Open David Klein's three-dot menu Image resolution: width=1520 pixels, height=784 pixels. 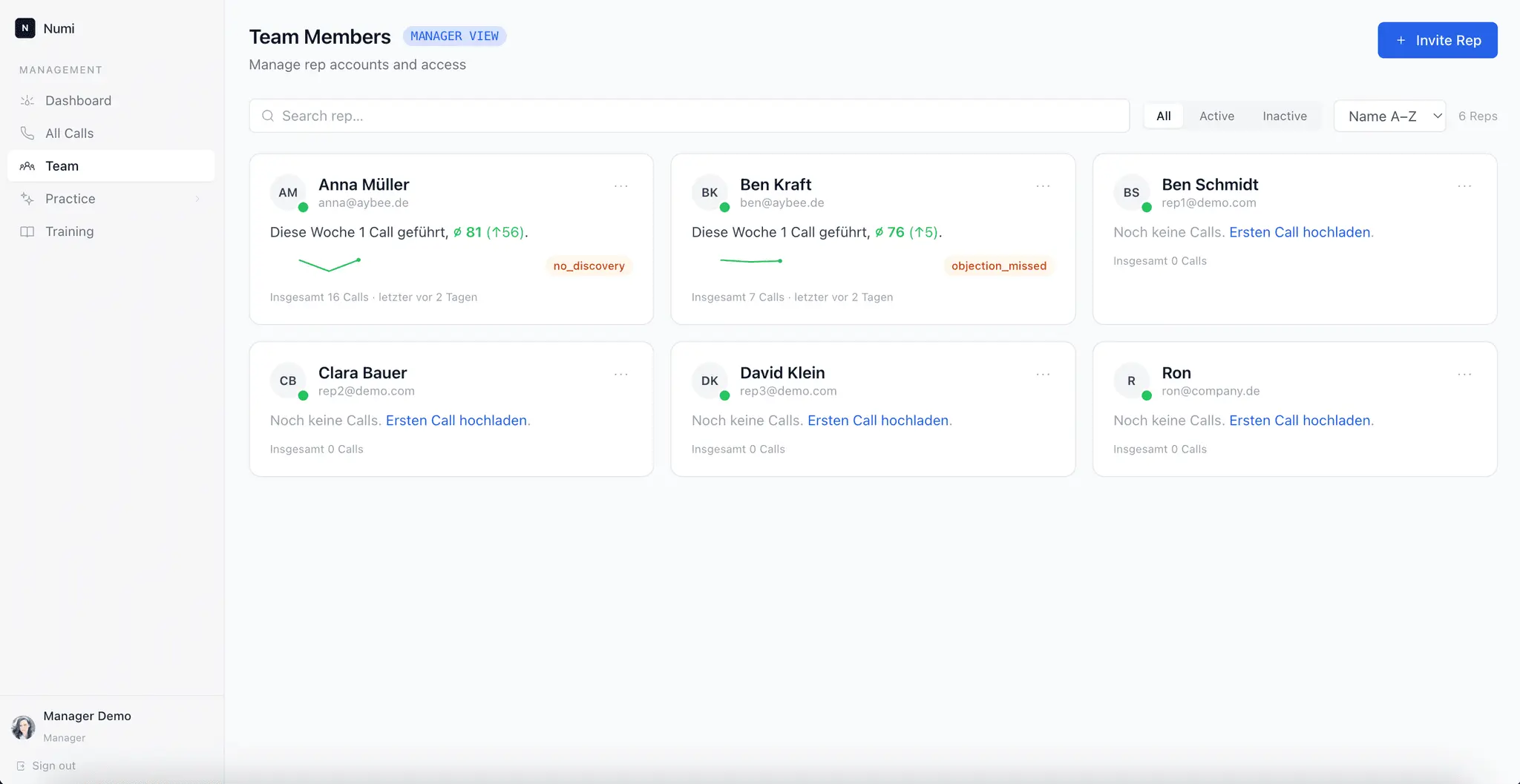click(1043, 375)
